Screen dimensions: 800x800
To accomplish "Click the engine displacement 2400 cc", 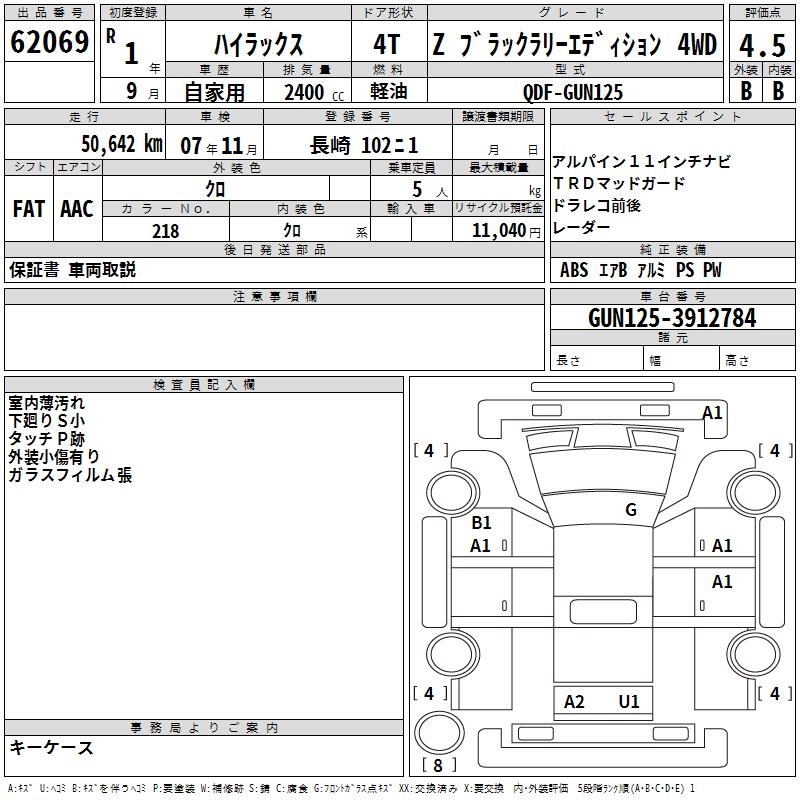I will pyautogui.click(x=314, y=92).
